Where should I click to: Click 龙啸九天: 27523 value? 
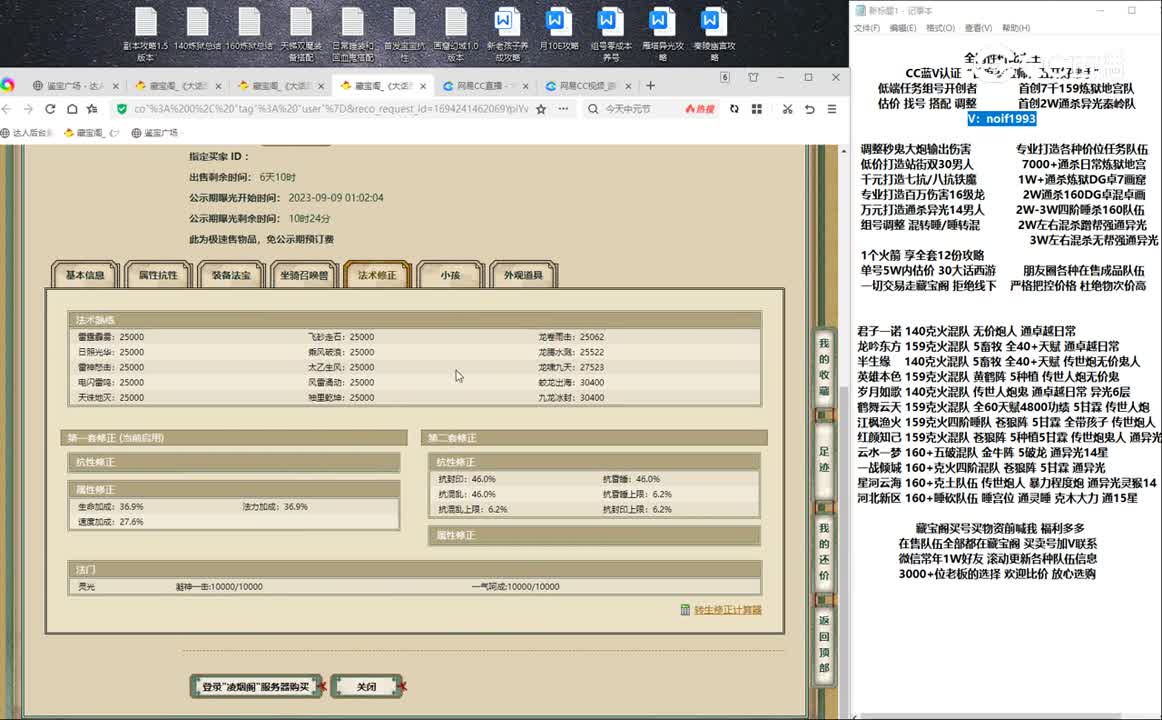(571, 367)
